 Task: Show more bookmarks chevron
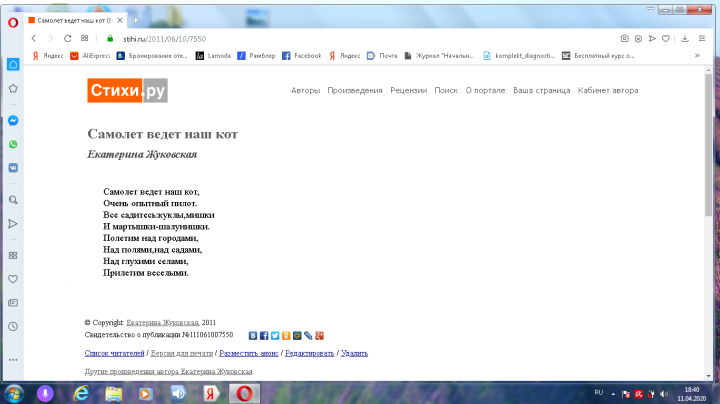(x=697, y=56)
